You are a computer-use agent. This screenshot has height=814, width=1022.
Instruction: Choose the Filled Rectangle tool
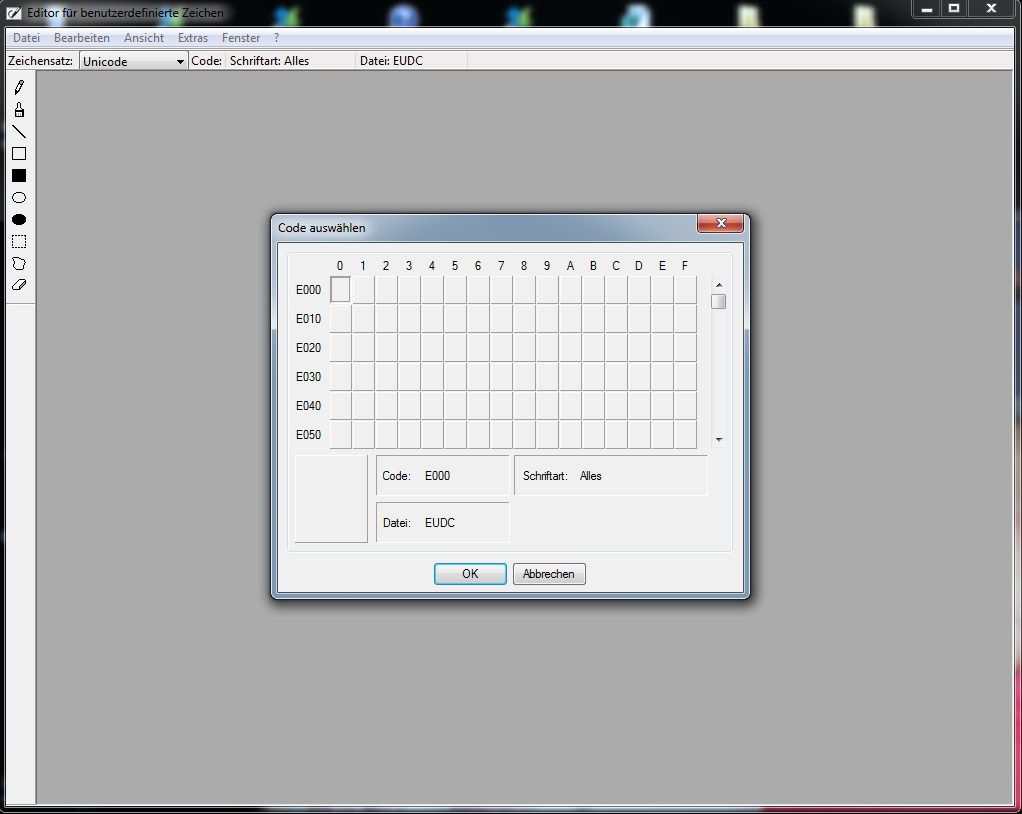tap(18, 176)
